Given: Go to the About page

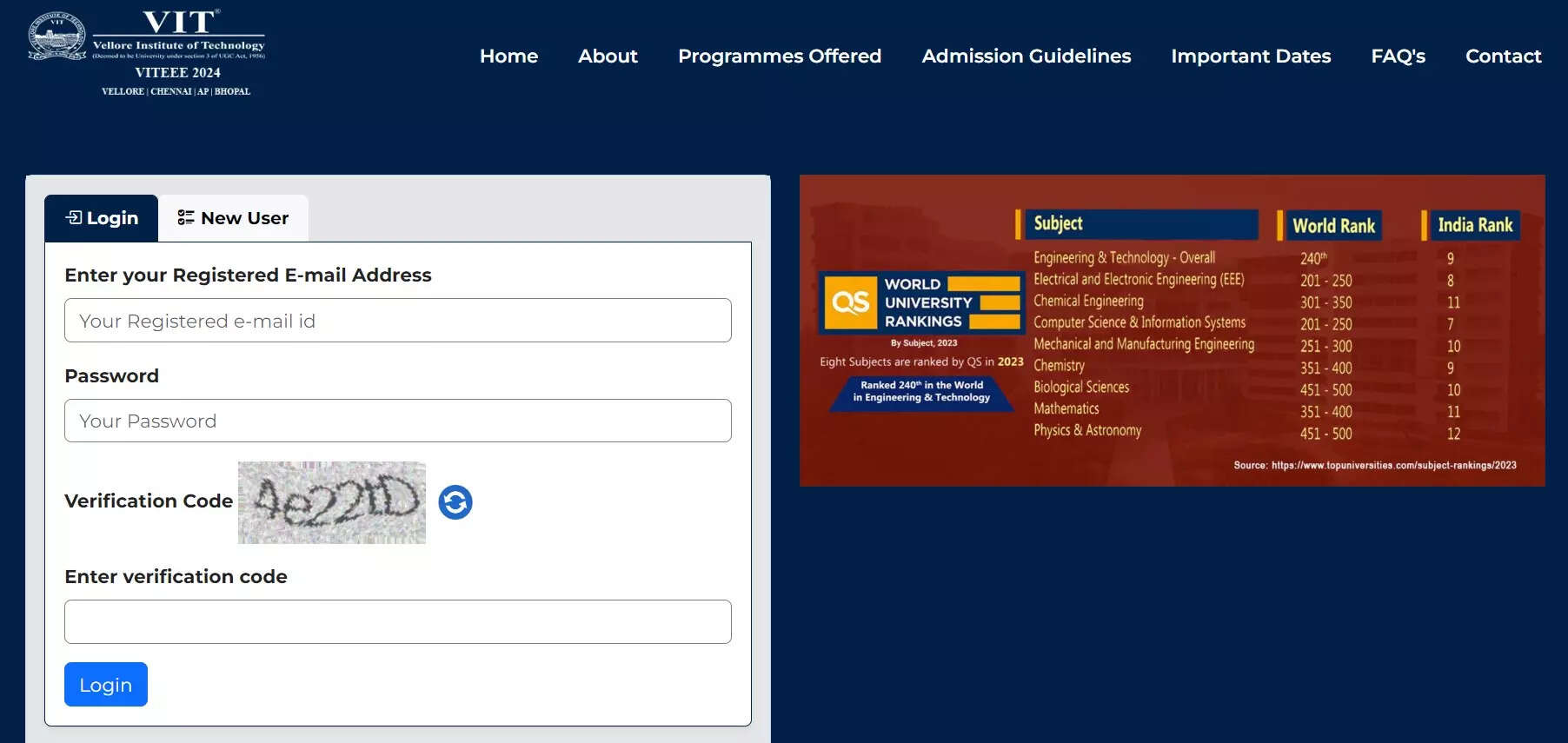Looking at the screenshot, I should [x=608, y=56].
